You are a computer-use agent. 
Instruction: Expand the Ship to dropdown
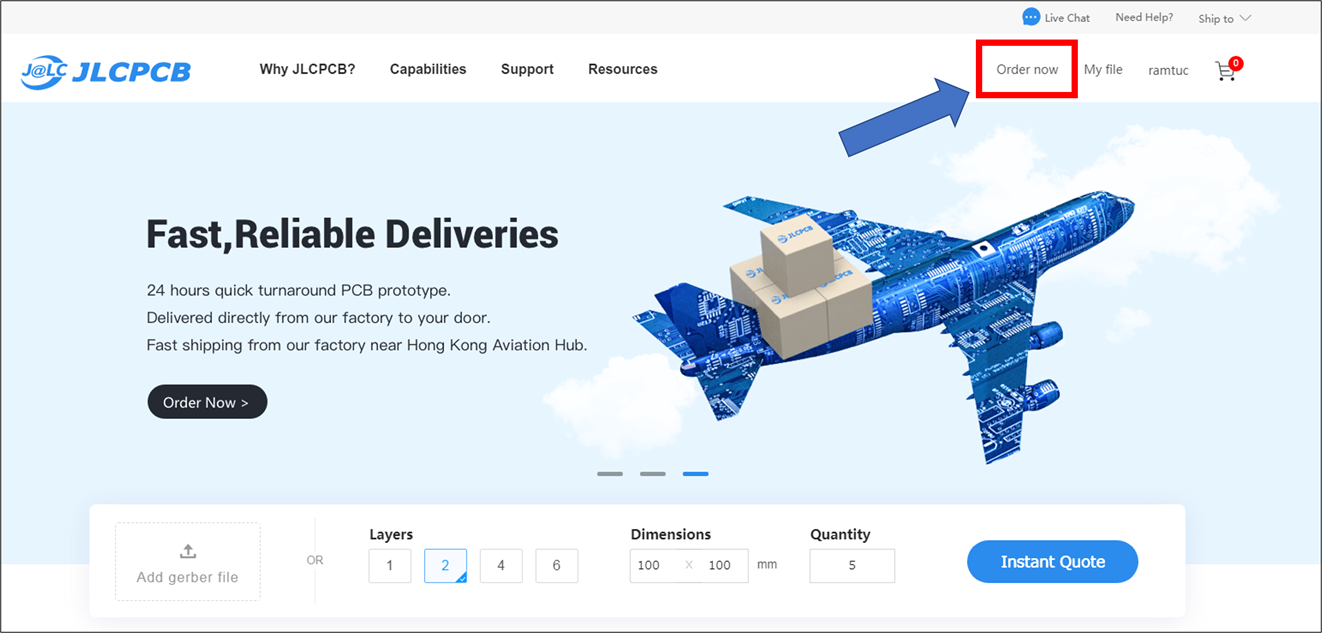(1224, 18)
